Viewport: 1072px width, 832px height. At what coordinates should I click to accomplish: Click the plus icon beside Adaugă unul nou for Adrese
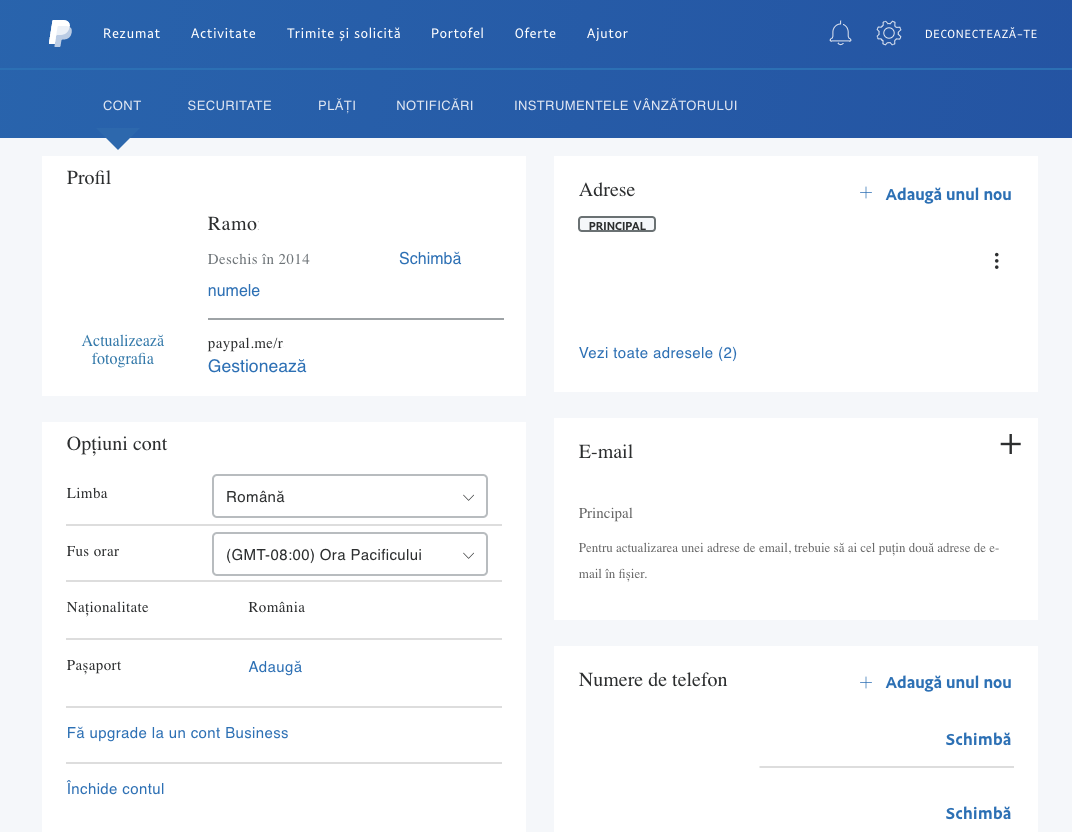pyautogui.click(x=864, y=193)
